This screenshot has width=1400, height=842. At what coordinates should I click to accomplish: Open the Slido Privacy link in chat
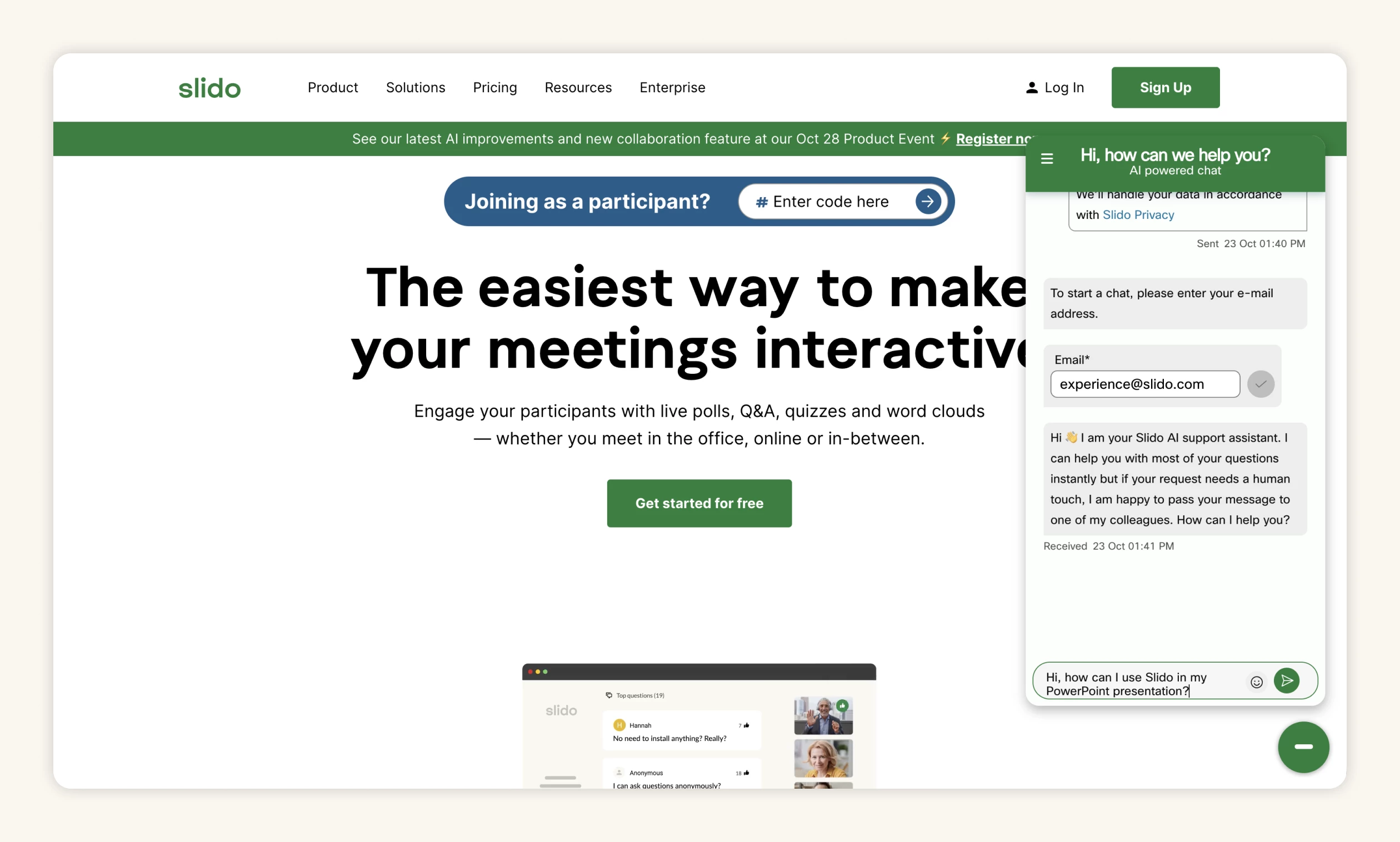(x=1138, y=215)
